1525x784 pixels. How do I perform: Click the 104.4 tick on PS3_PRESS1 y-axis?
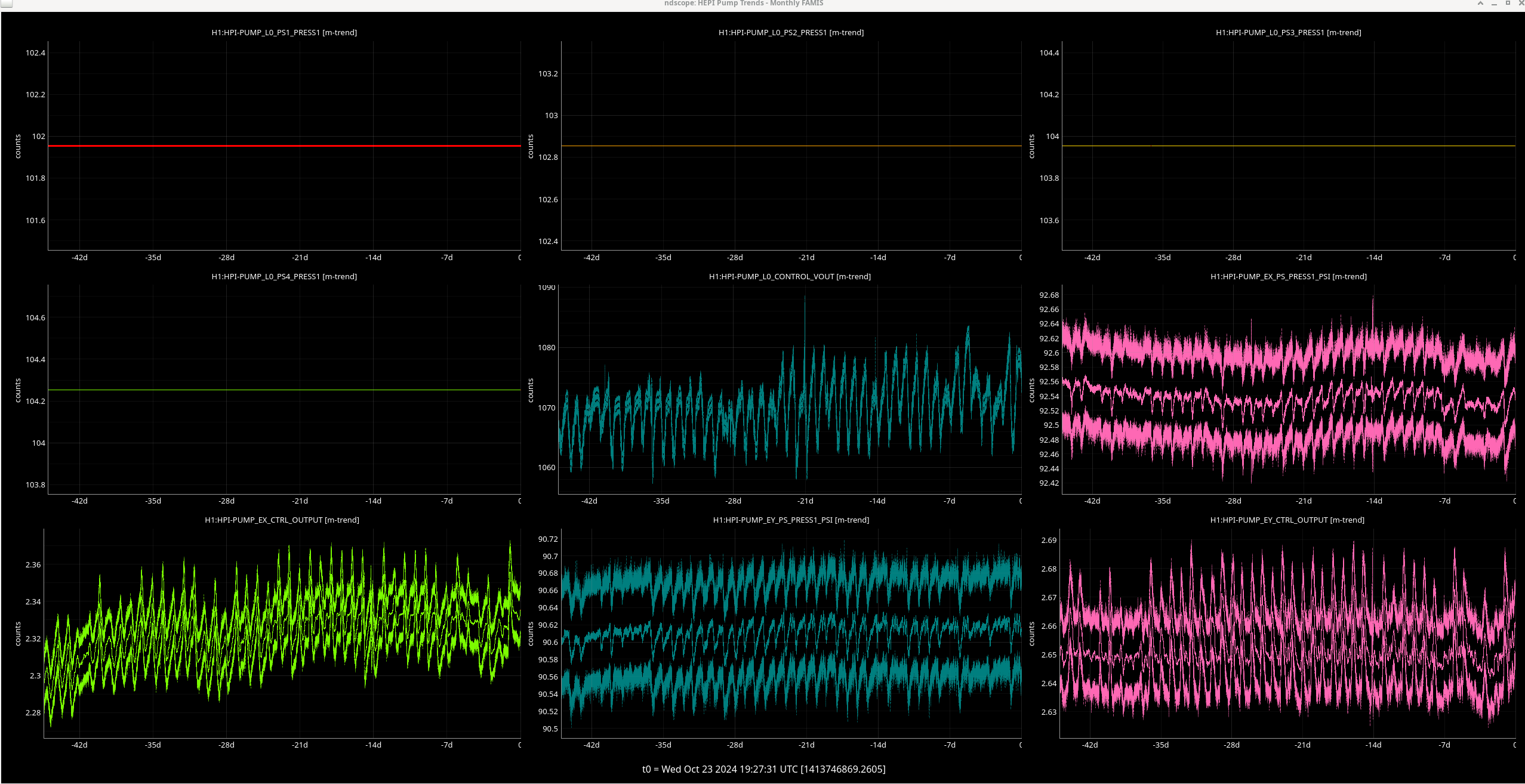click(1049, 53)
